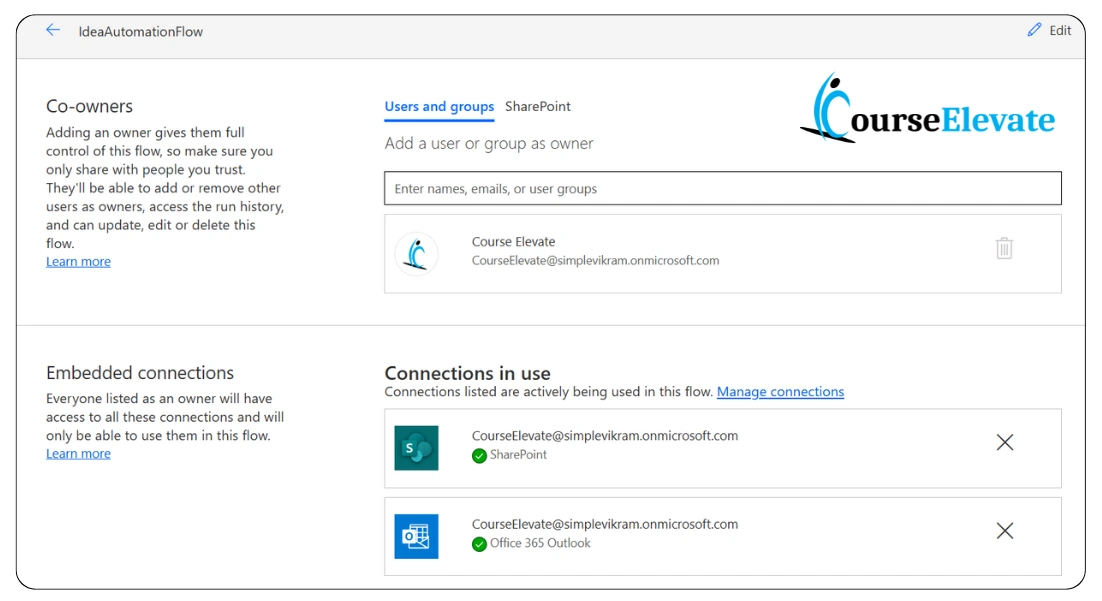1102x601 pixels.
Task: Click the SharePoint connection app icon
Action: click(416, 447)
